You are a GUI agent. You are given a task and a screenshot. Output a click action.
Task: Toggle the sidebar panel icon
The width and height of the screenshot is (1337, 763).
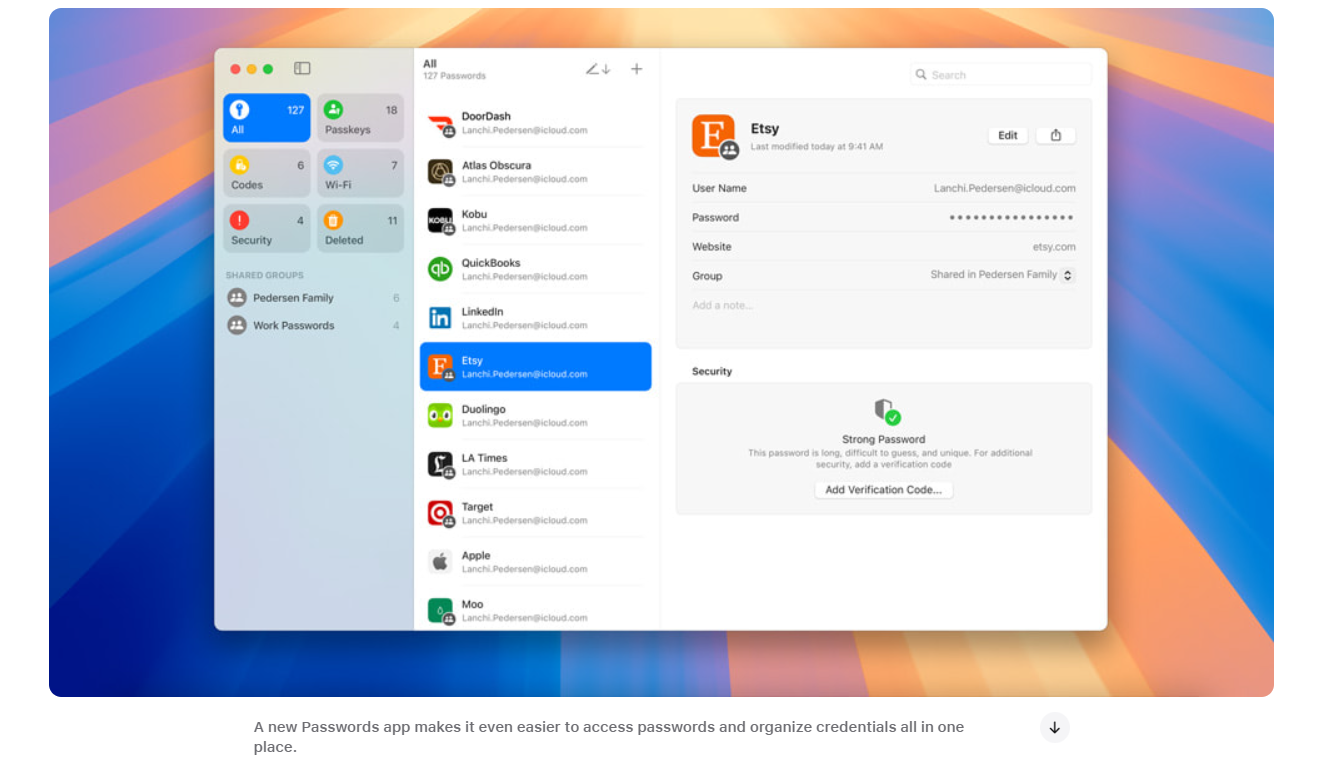coord(302,68)
